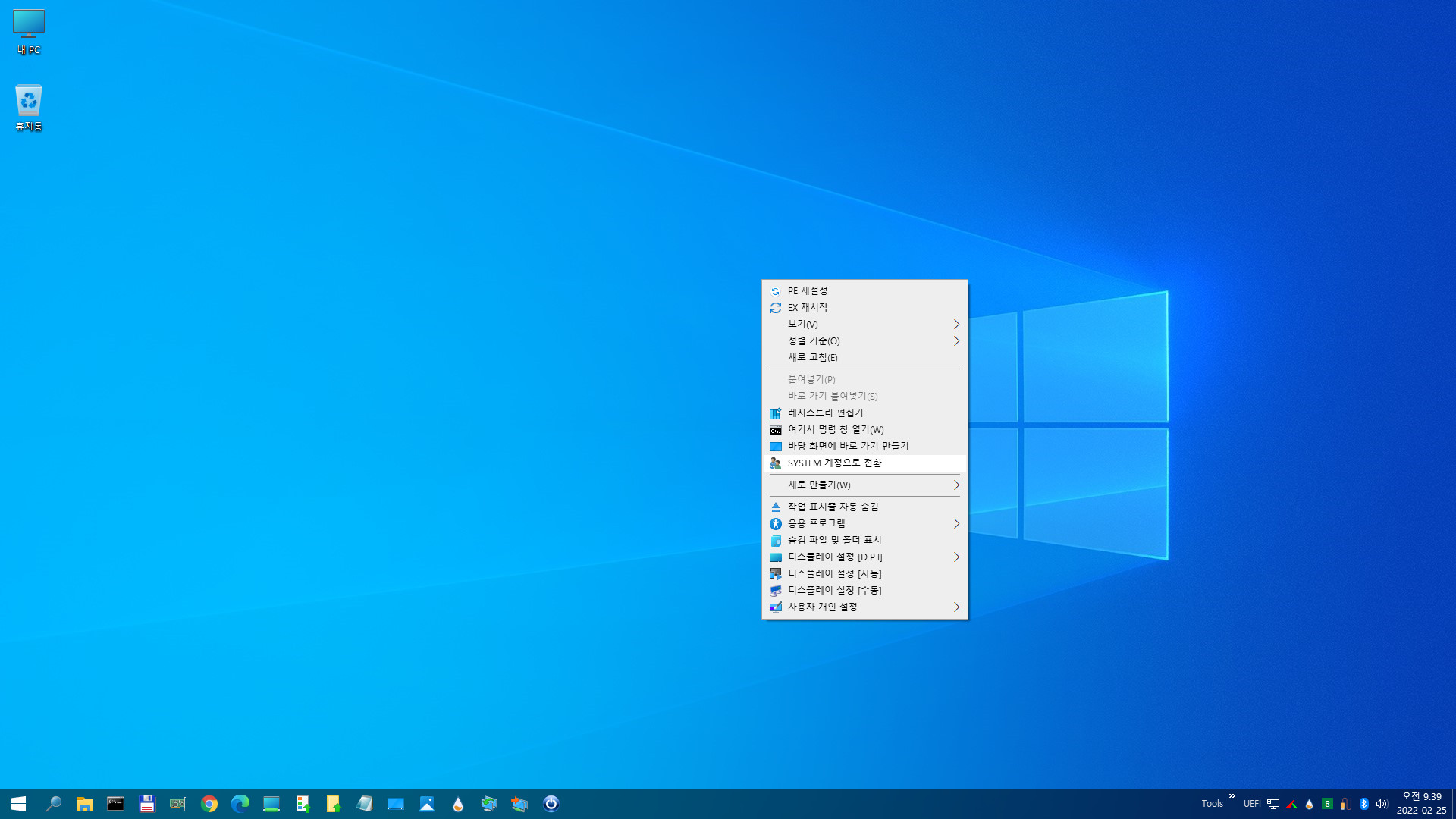
Task: Select SYSTEM 계정으로 전환 menu entry
Action: (x=864, y=463)
